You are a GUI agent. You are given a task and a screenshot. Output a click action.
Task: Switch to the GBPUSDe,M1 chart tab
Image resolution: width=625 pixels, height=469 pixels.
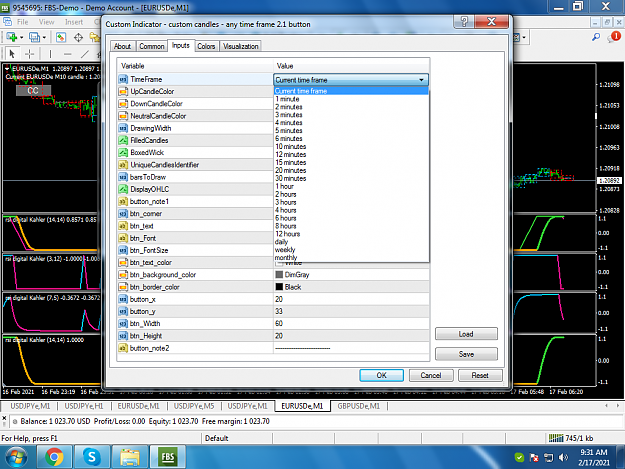click(x=359, y=406)
